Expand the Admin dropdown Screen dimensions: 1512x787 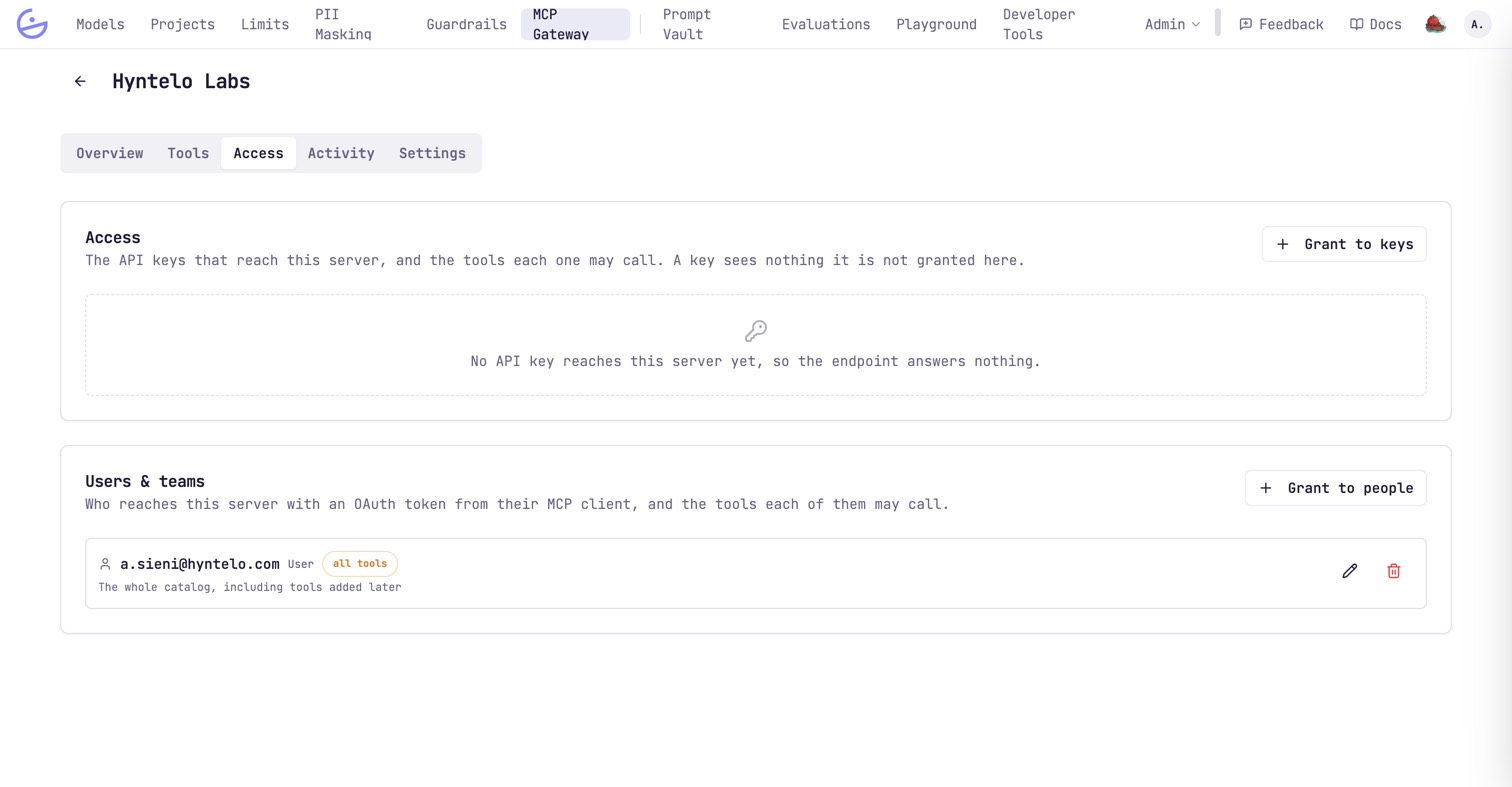coord(1172,24)
